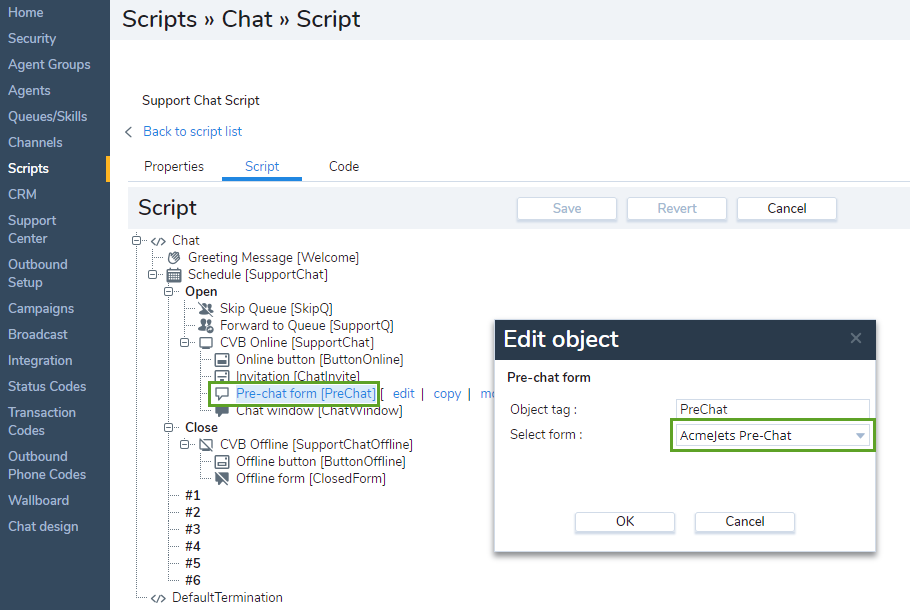
Task: Open Outbound Phone Codes in sidebar
Action: (47, 465)
